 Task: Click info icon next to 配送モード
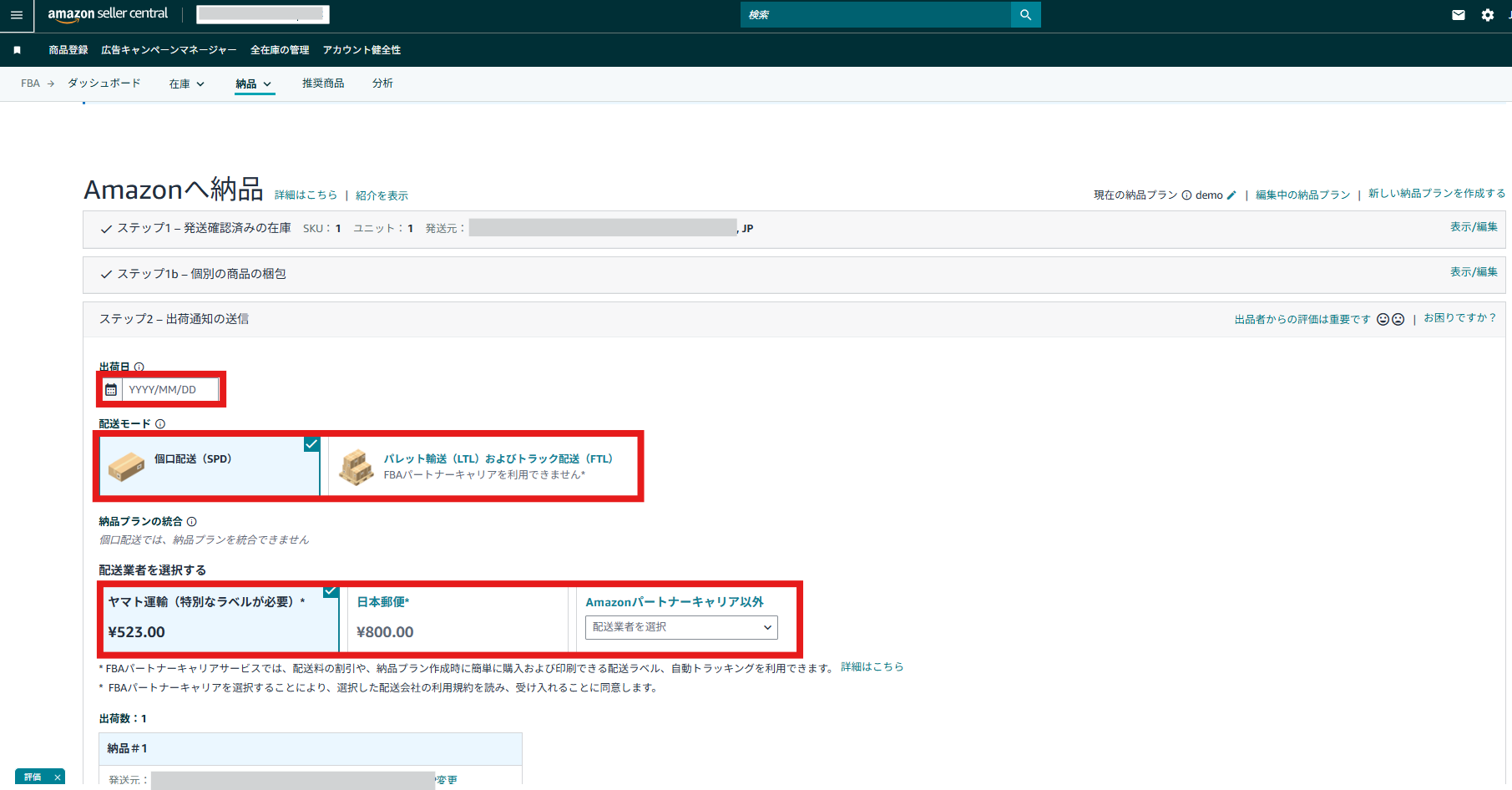click(x=160, y=424)
